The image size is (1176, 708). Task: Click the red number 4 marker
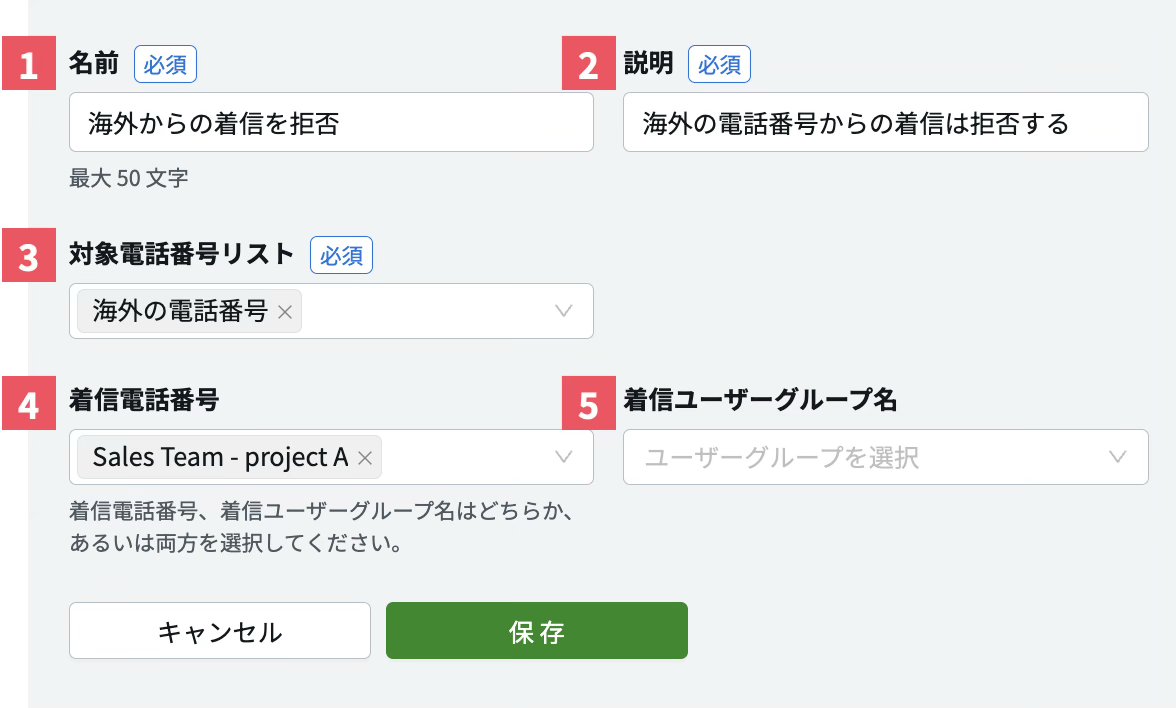pos(29,403)
